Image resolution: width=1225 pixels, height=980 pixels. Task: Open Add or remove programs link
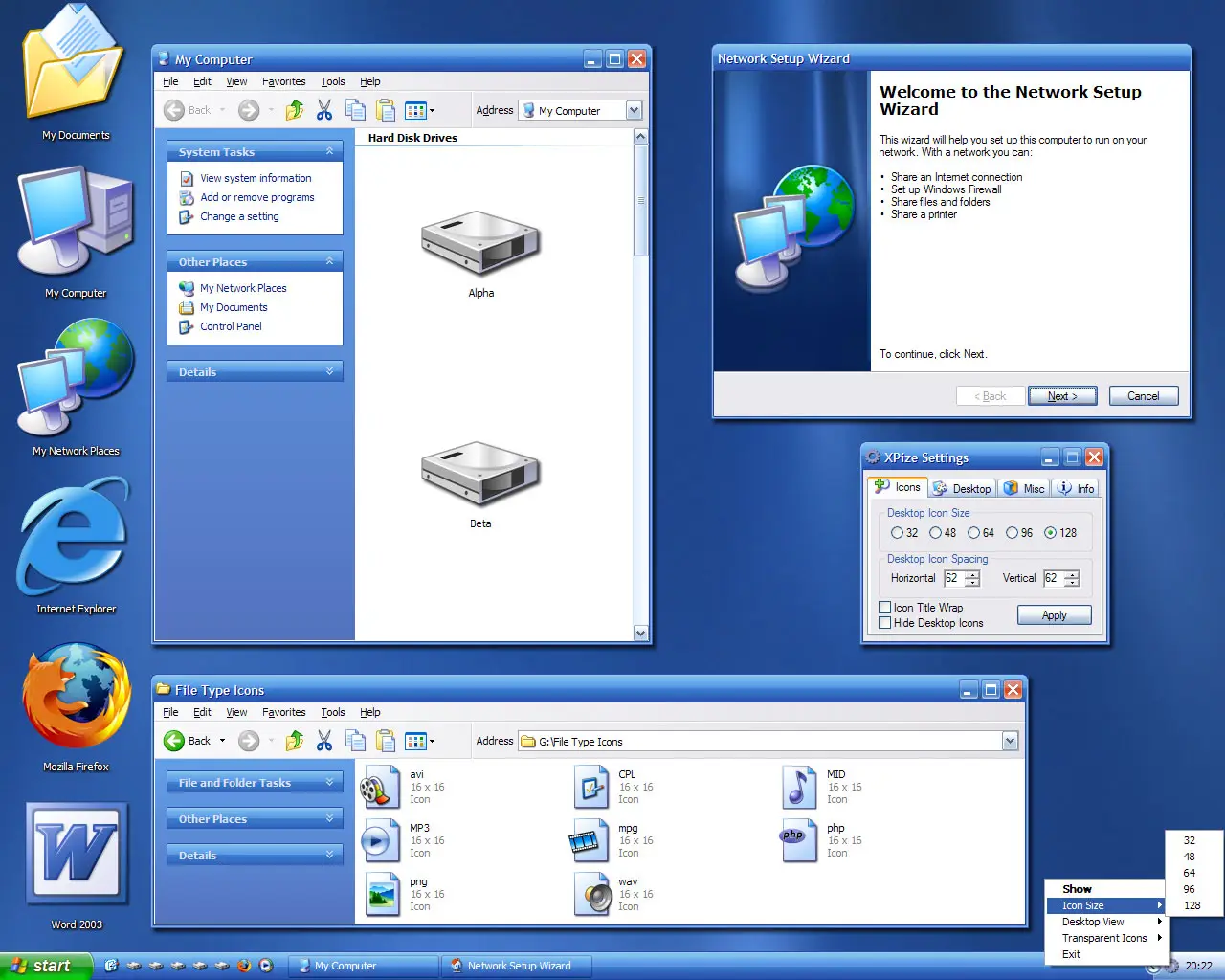257,197
